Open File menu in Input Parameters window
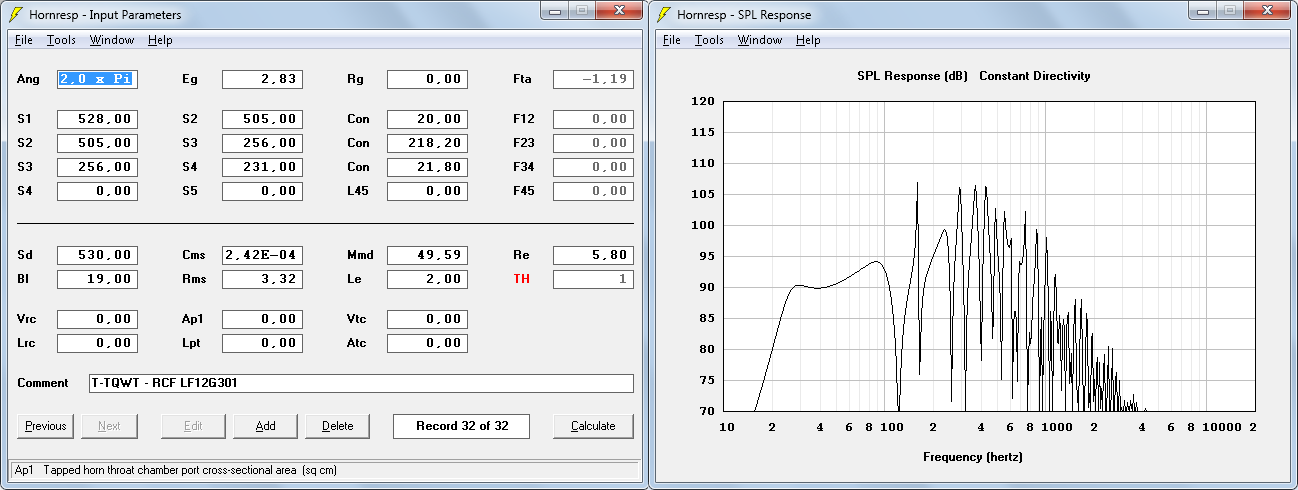Viewport: 1298px width, 490px height. (x=24, y=40)
